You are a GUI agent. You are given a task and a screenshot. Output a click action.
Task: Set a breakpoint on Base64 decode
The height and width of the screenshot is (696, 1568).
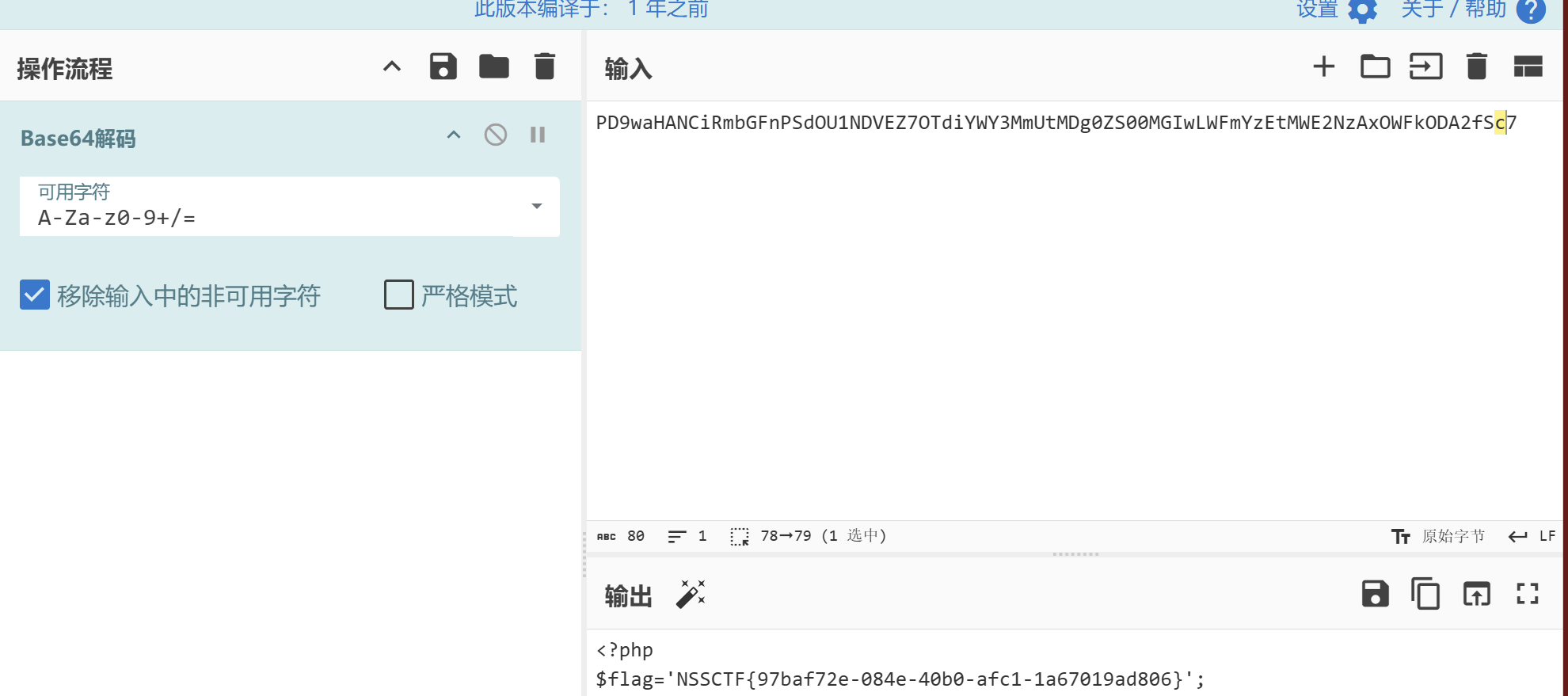coord(538,135)
